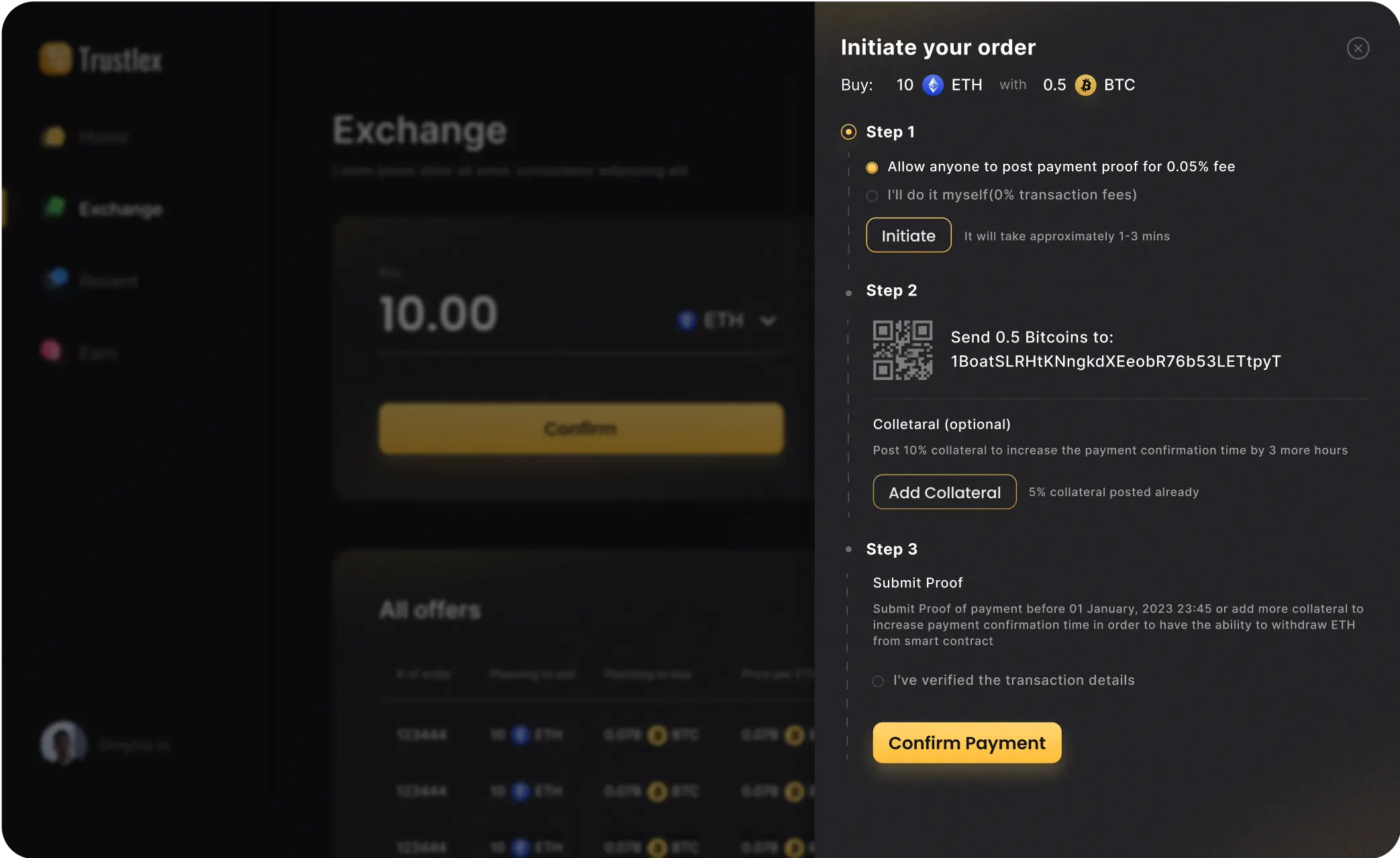
Task: Click the Bitcoin coin icon in Buy line
Action: point(1085,85)
